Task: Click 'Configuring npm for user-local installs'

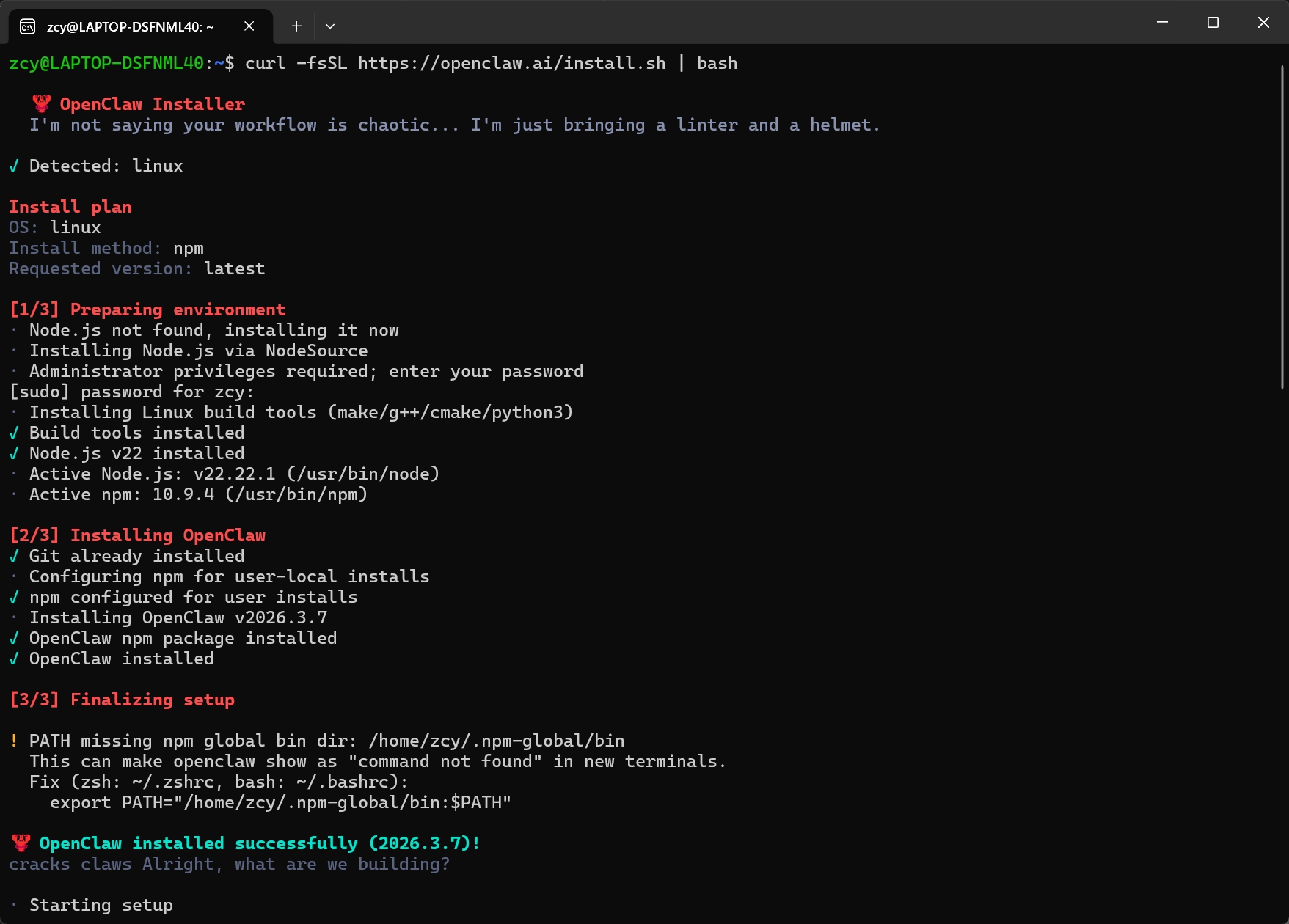Action: point(230,576)
